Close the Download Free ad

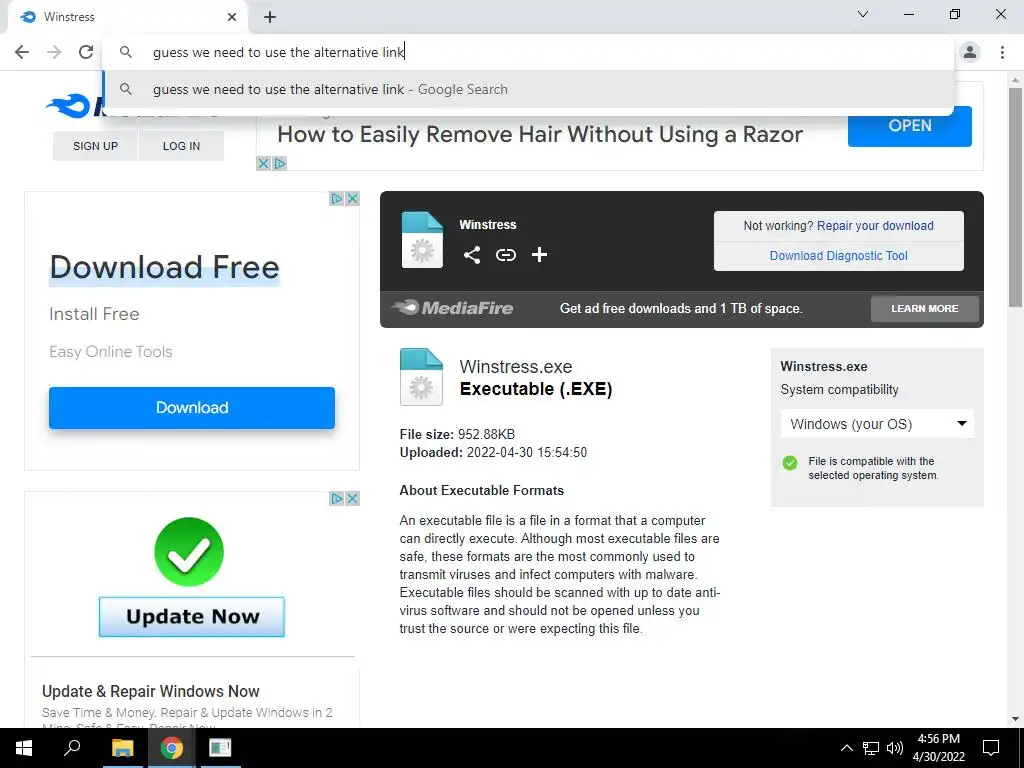click(353, 199)
